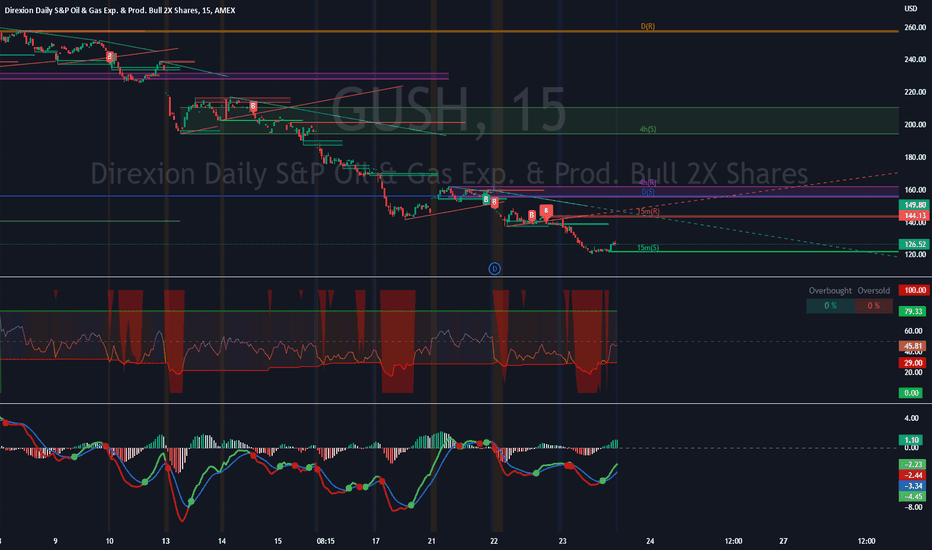Click the red 144.13 price tag
This screenshot has height=550, width=932.
915,215
